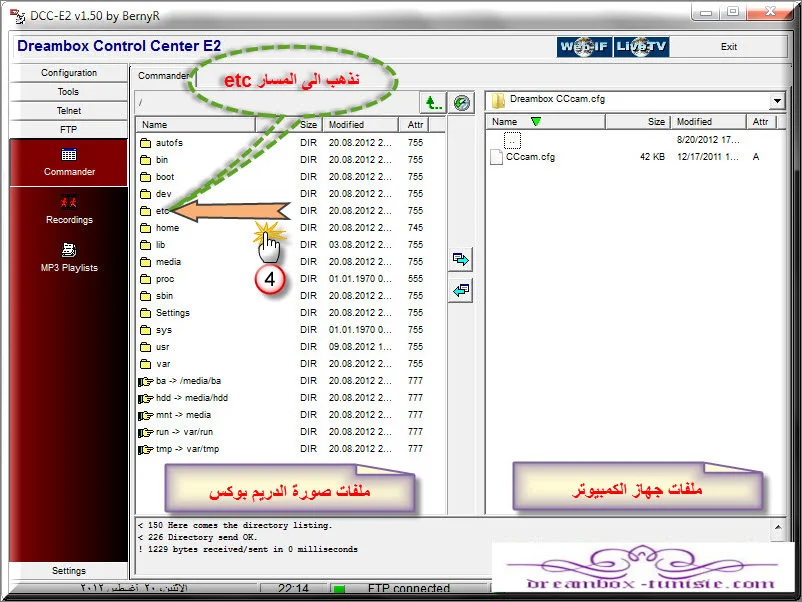
Task: Launch LiveTV from the header icon
Action: (641, 47)
